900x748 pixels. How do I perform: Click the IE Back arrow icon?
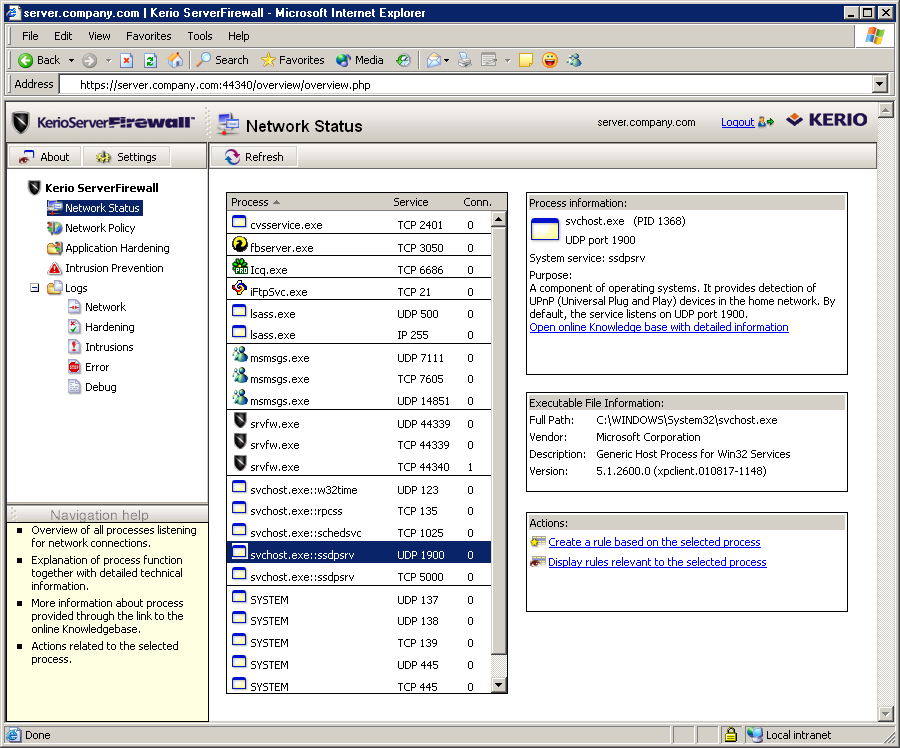(25, 60)
